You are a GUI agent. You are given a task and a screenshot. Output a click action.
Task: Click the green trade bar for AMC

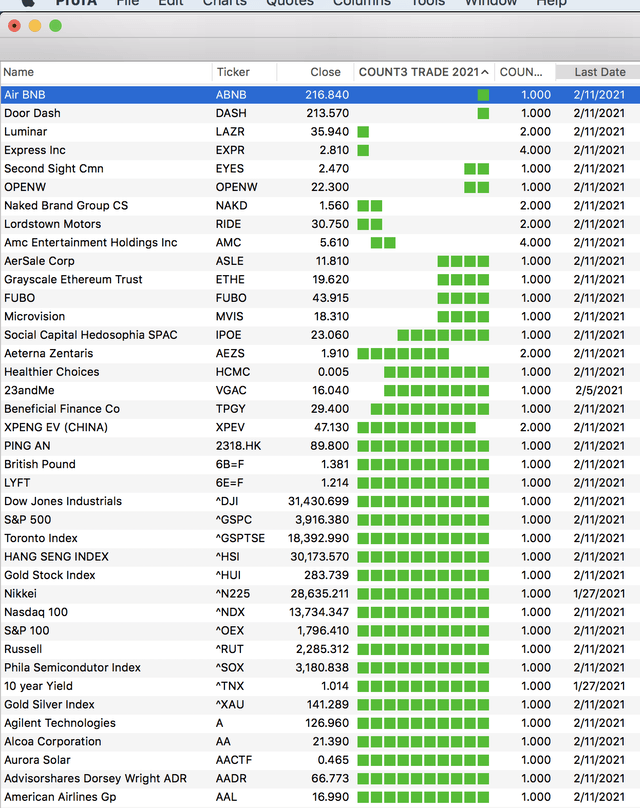[x=383, y=243]
